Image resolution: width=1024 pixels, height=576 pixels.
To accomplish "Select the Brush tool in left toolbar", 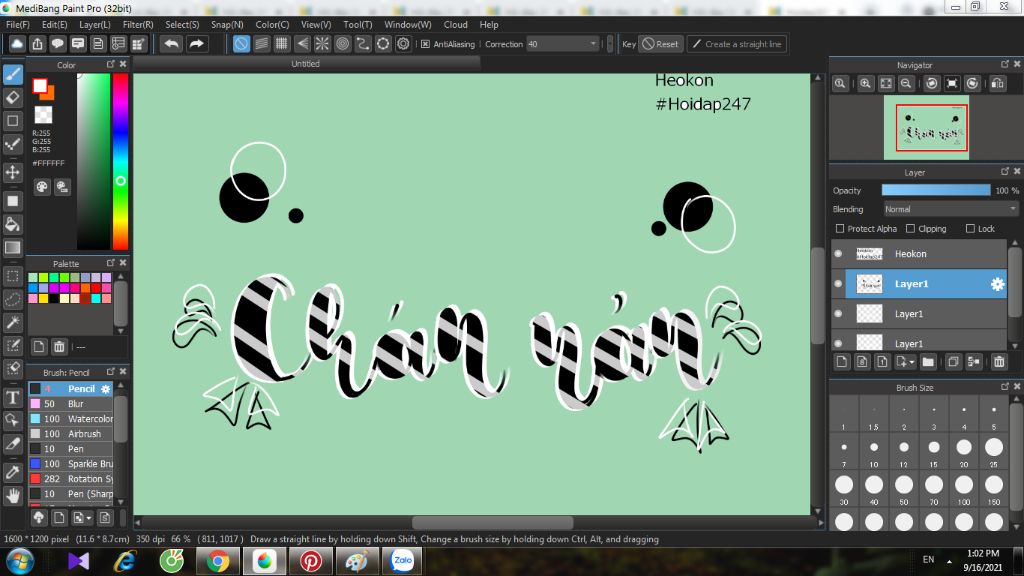I will pyautogui.click(x=13, y=74).
